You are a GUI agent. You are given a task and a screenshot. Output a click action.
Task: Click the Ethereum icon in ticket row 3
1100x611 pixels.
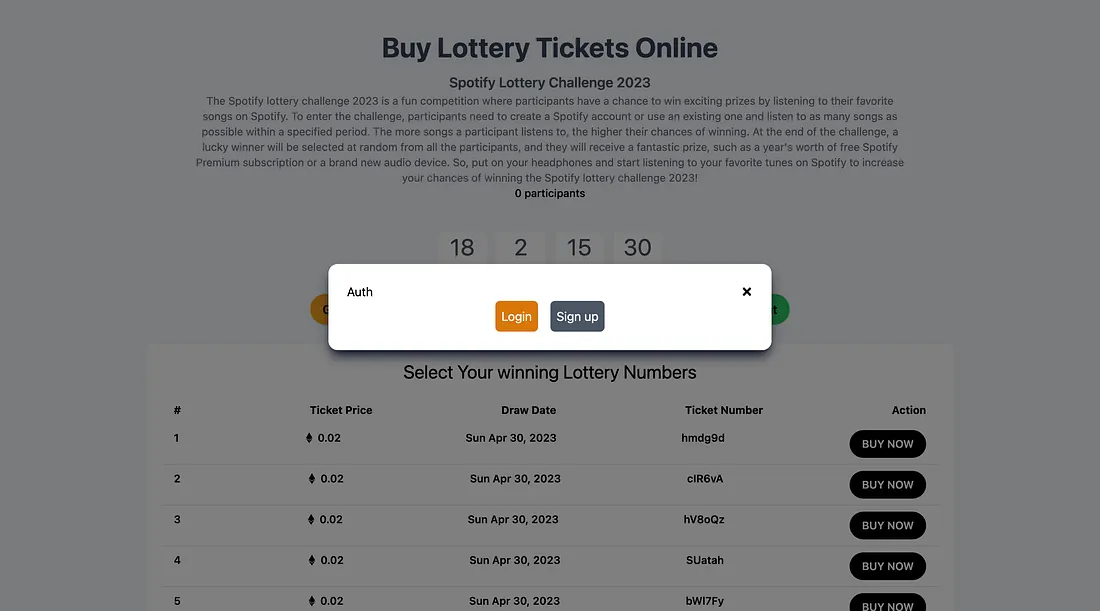click(x=311, y=520)
